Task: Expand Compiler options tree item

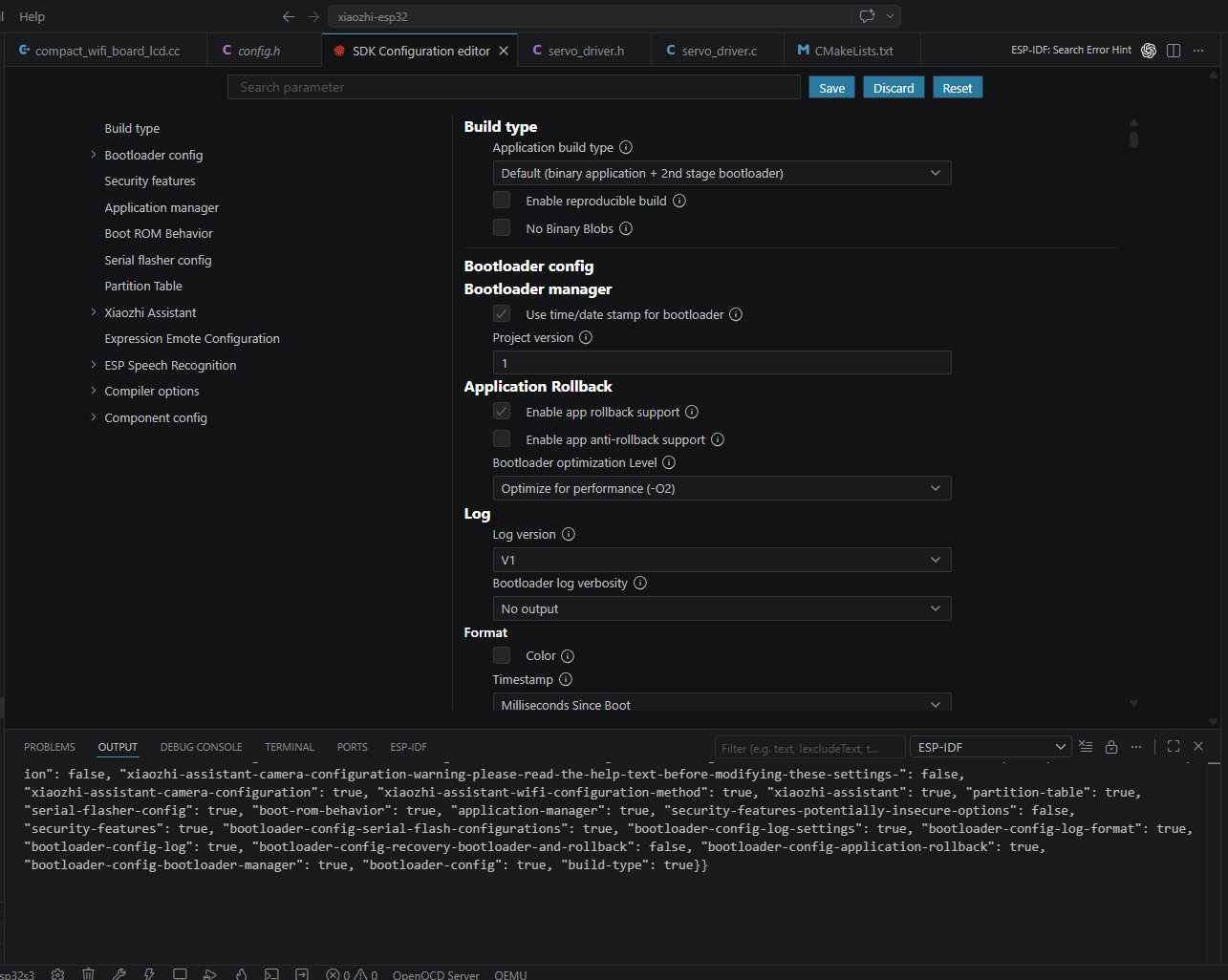Action: tap(93, 391)
